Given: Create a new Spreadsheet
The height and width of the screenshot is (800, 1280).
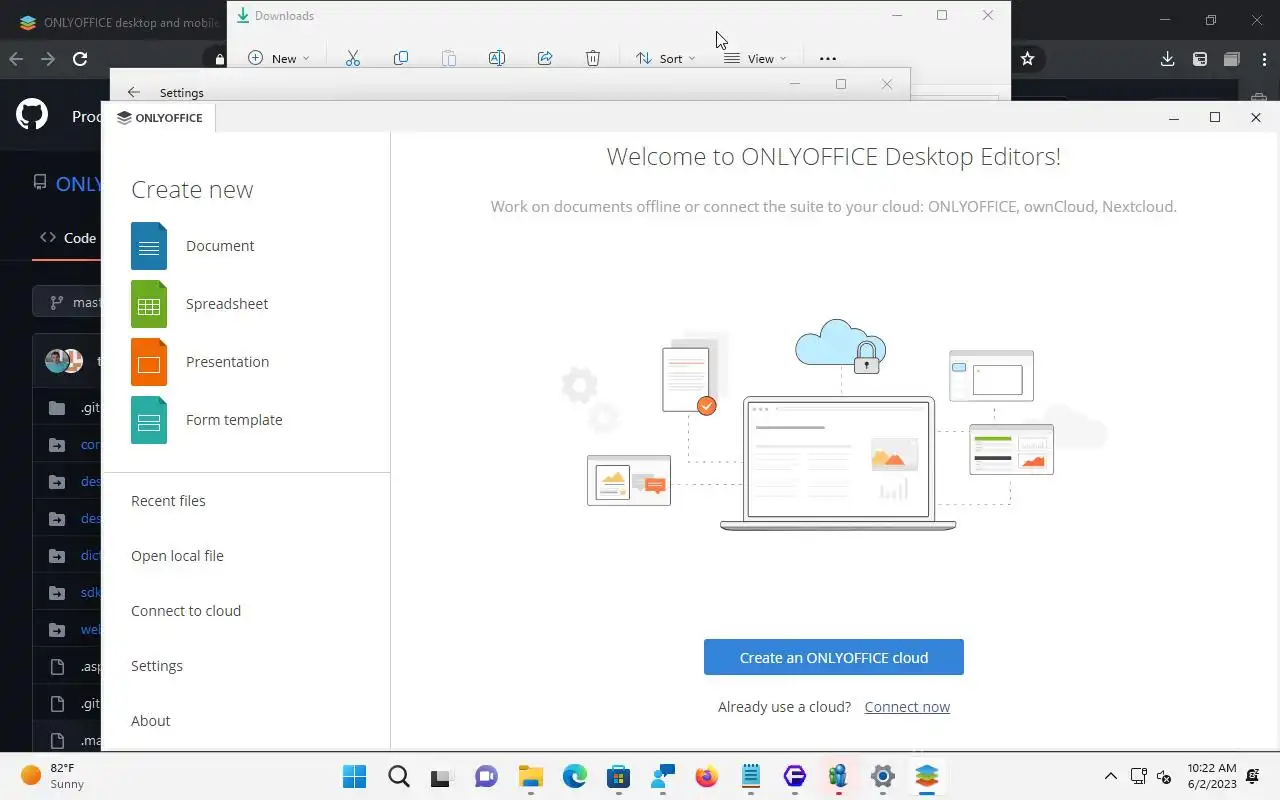Looking at the screenshot, I should click(200, 304).
